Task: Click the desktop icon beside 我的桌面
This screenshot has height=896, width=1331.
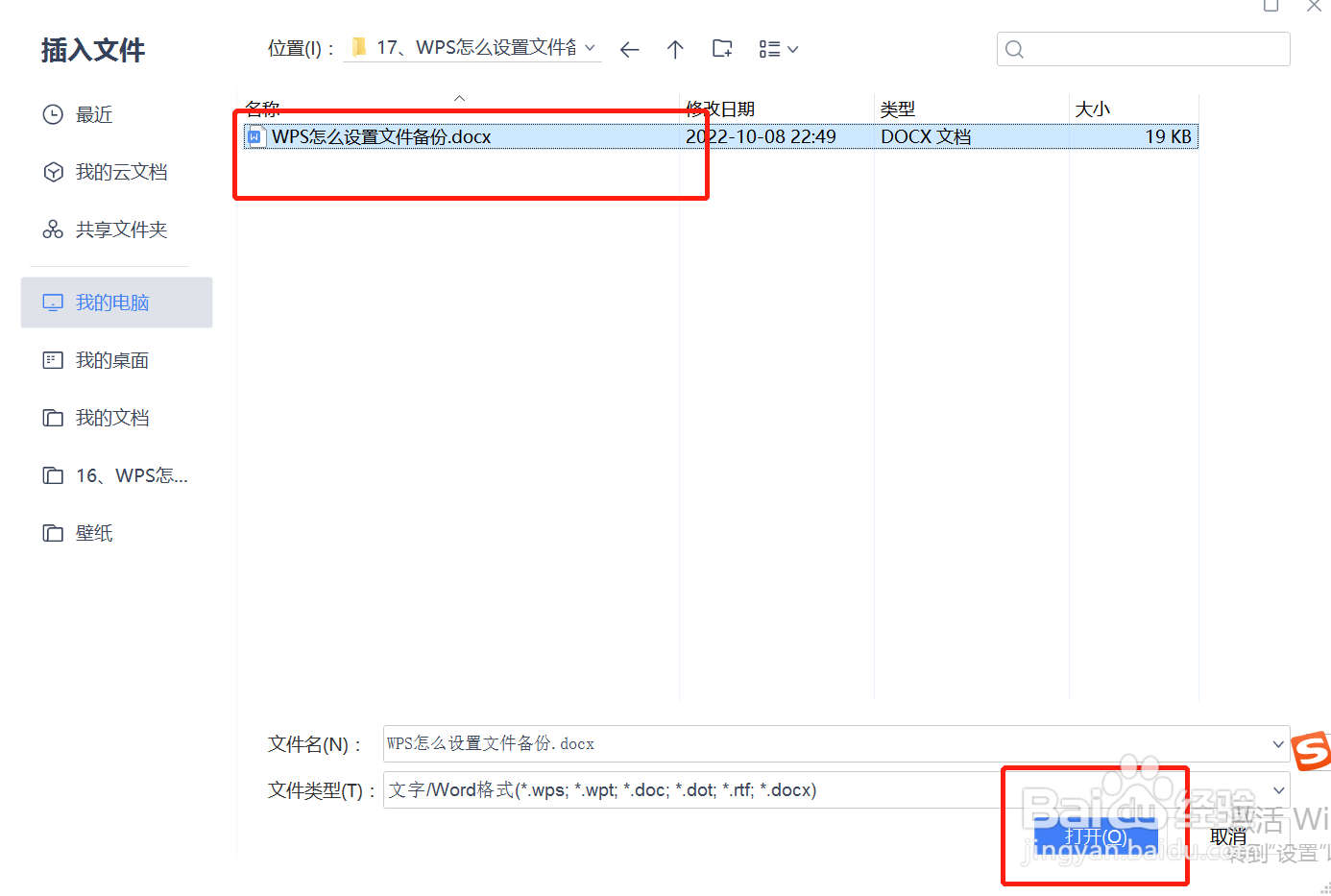Action: (53, 360)
